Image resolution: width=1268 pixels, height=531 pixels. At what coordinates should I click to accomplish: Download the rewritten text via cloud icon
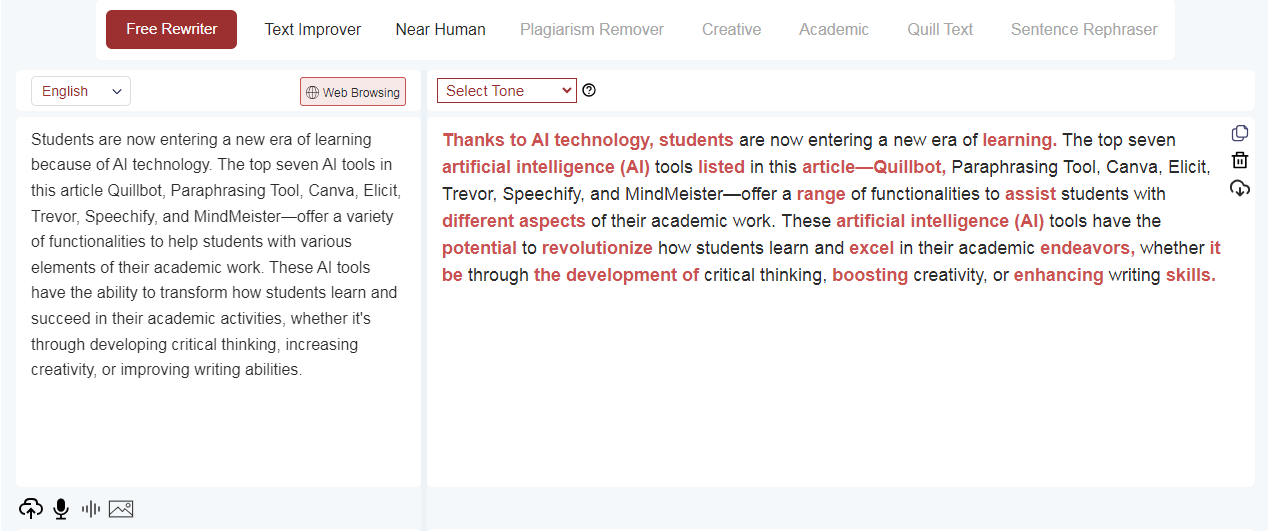pyautogui.click(x=1240, y=188)
